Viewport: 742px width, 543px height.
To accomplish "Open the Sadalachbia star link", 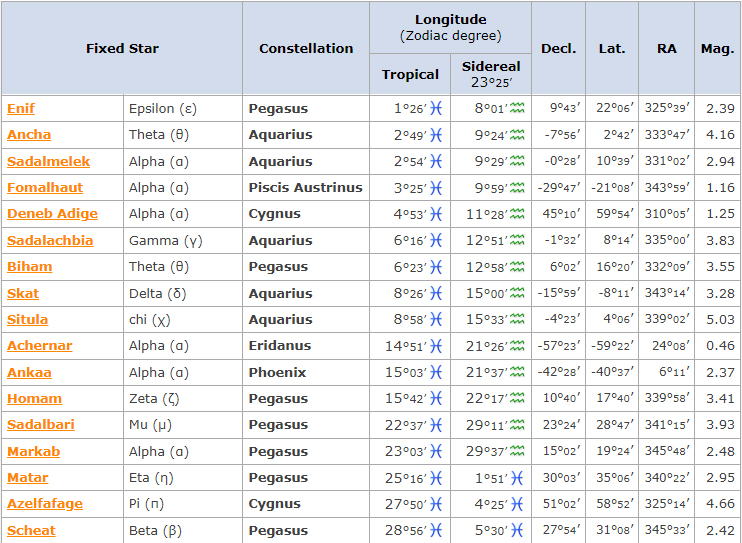I will [x=50, y=241].
